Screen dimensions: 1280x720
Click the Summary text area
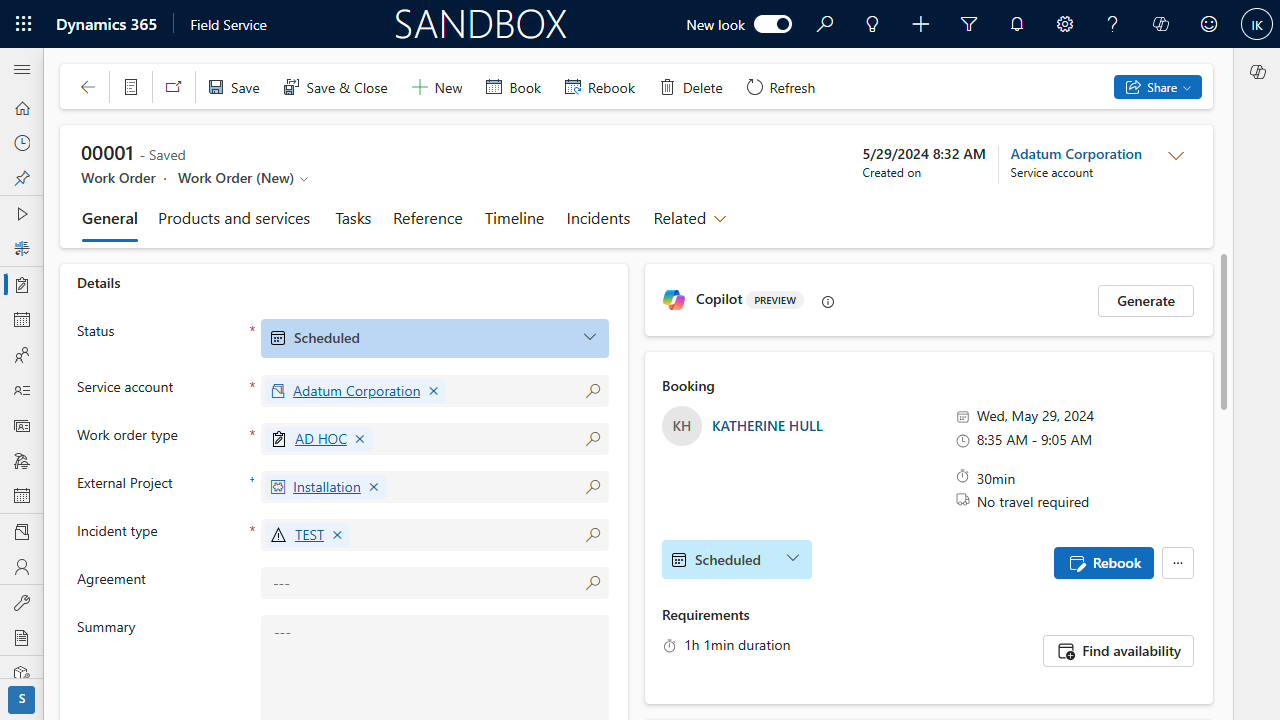pyautogui.click(x=435, y=667)
